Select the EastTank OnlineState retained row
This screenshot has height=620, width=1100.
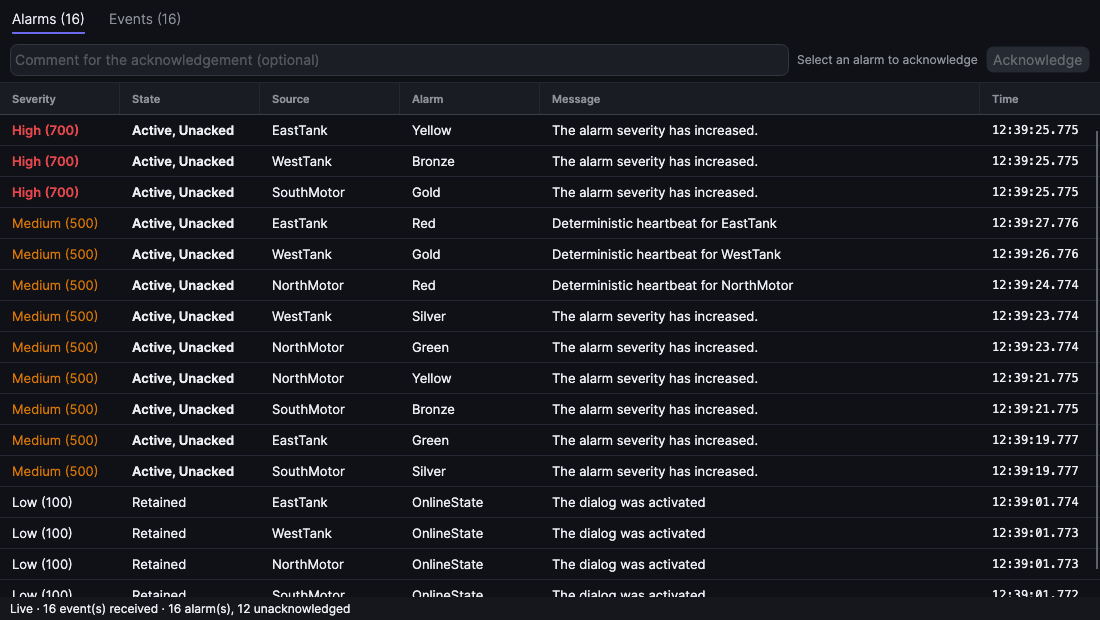(547, 502)
